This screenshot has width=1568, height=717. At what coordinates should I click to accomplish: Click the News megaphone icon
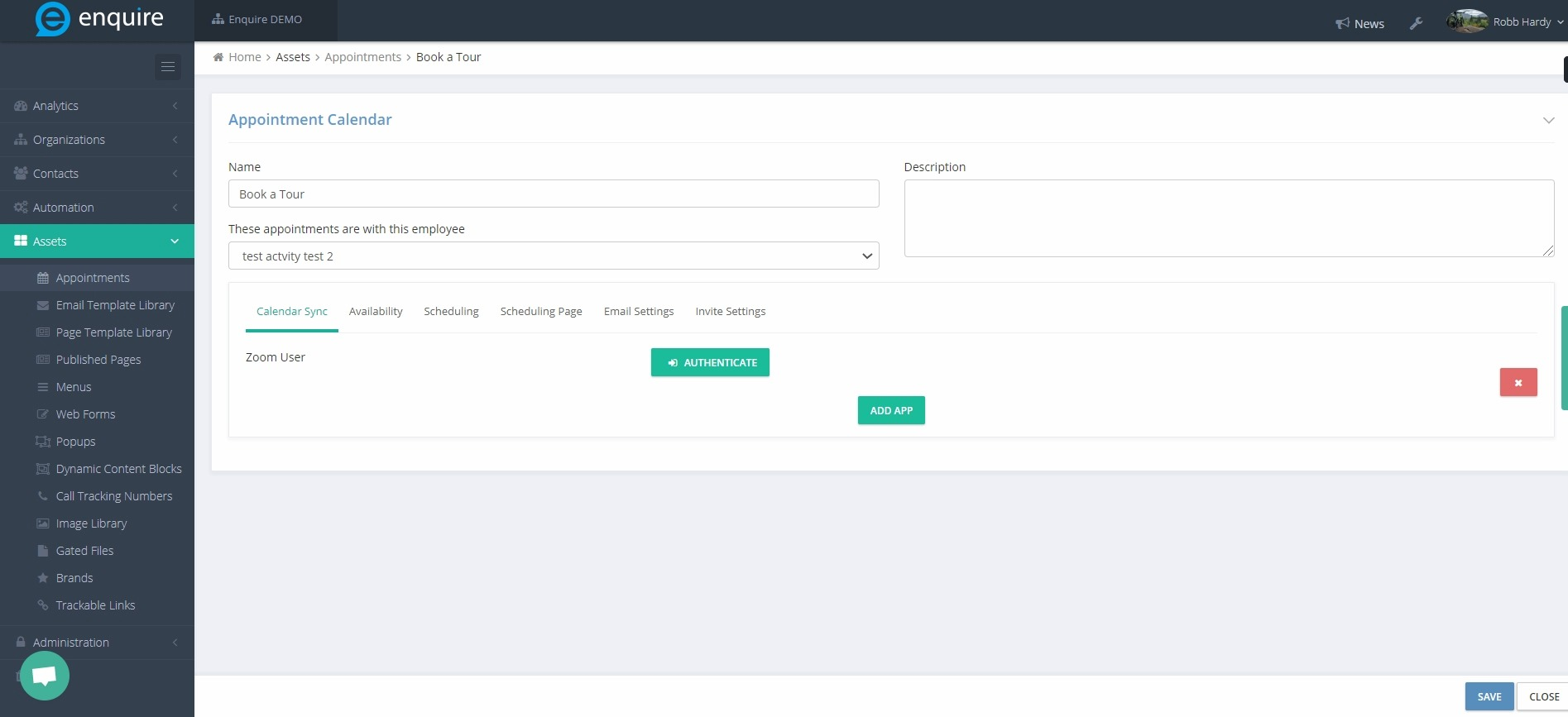tap(1342, 24)
